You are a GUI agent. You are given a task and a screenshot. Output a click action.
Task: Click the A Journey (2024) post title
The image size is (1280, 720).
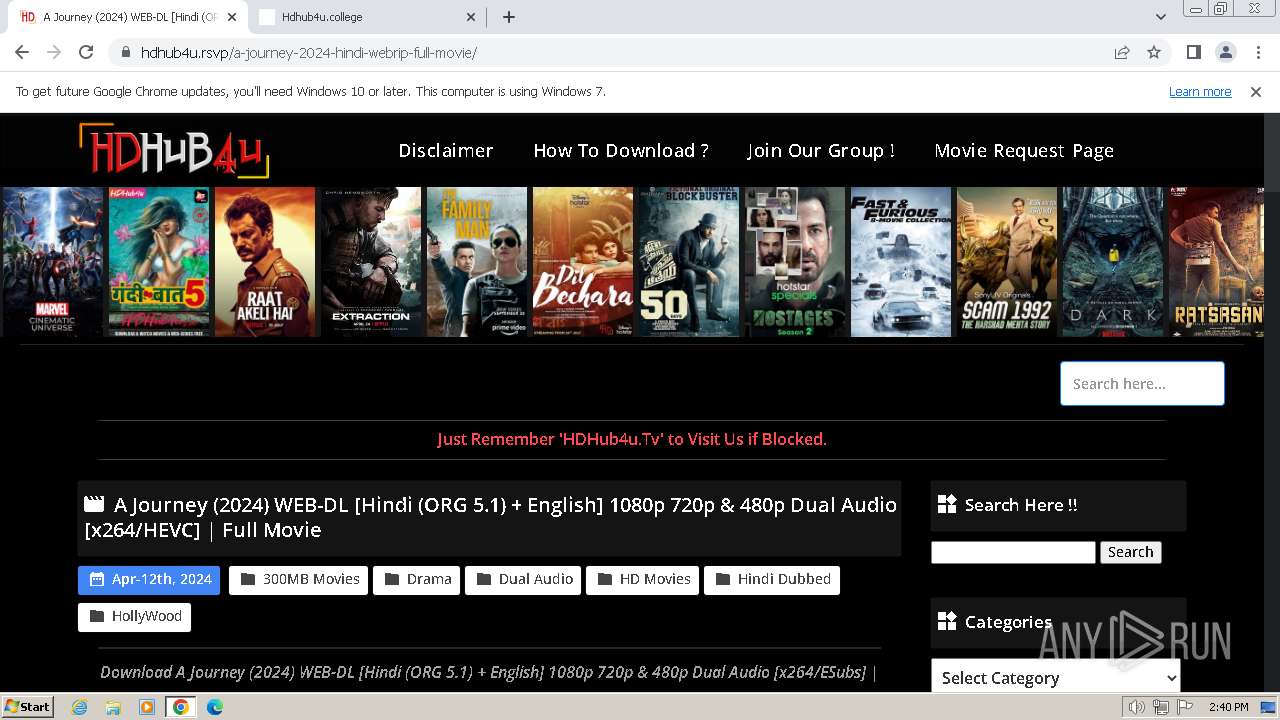(x=490, y=517)
